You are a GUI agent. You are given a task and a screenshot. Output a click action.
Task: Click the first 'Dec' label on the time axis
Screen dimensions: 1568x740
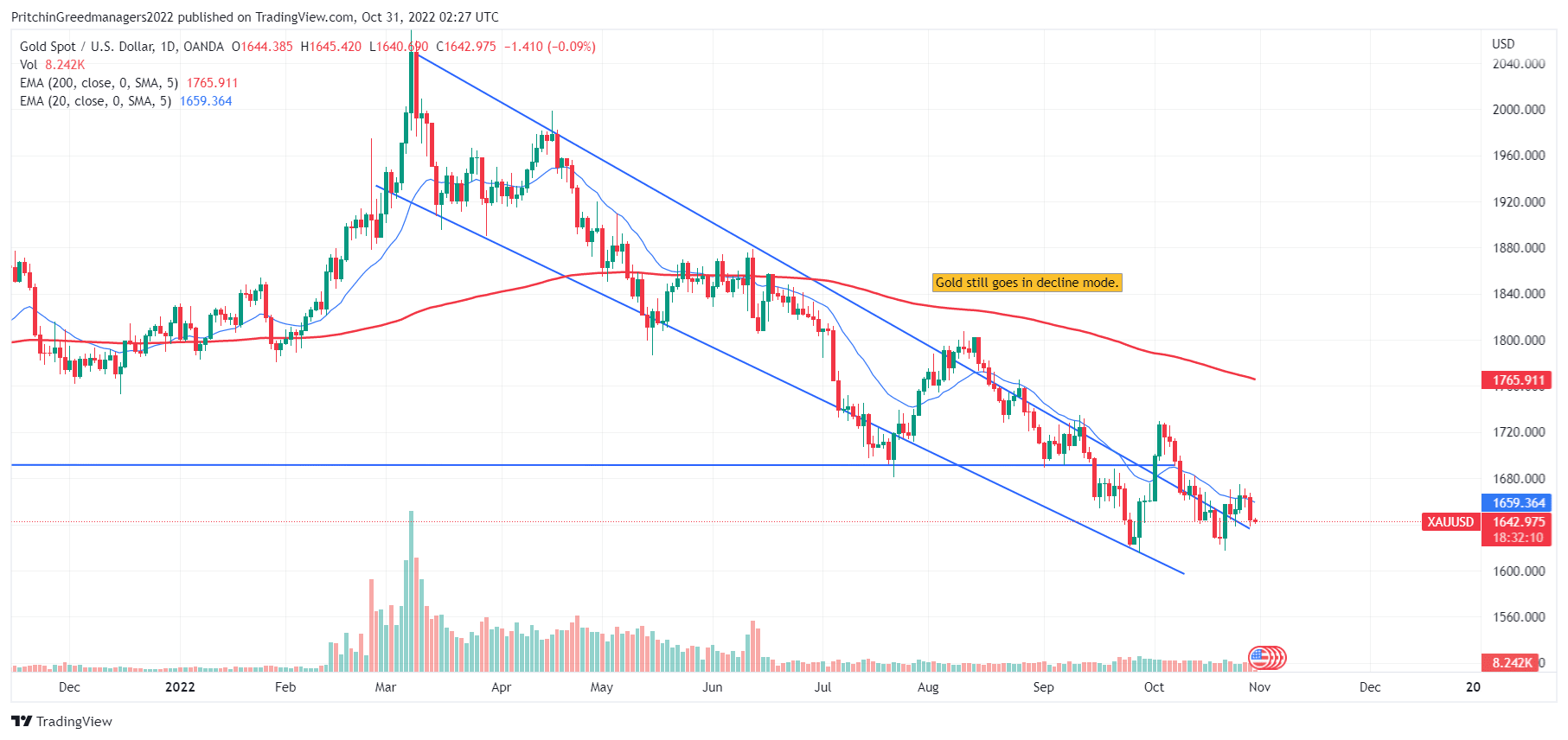coord(69,687)
